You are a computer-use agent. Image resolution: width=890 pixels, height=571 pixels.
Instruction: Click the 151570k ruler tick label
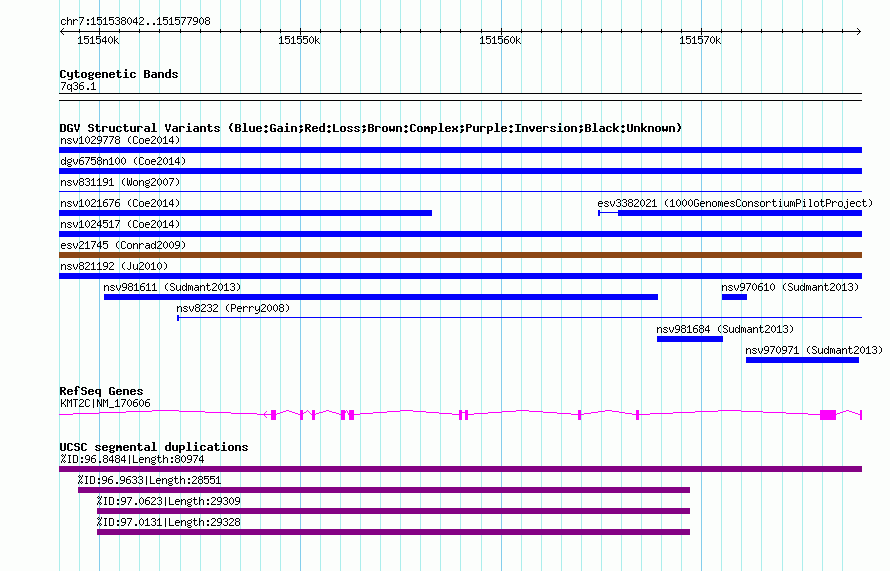tap(700, 40)
